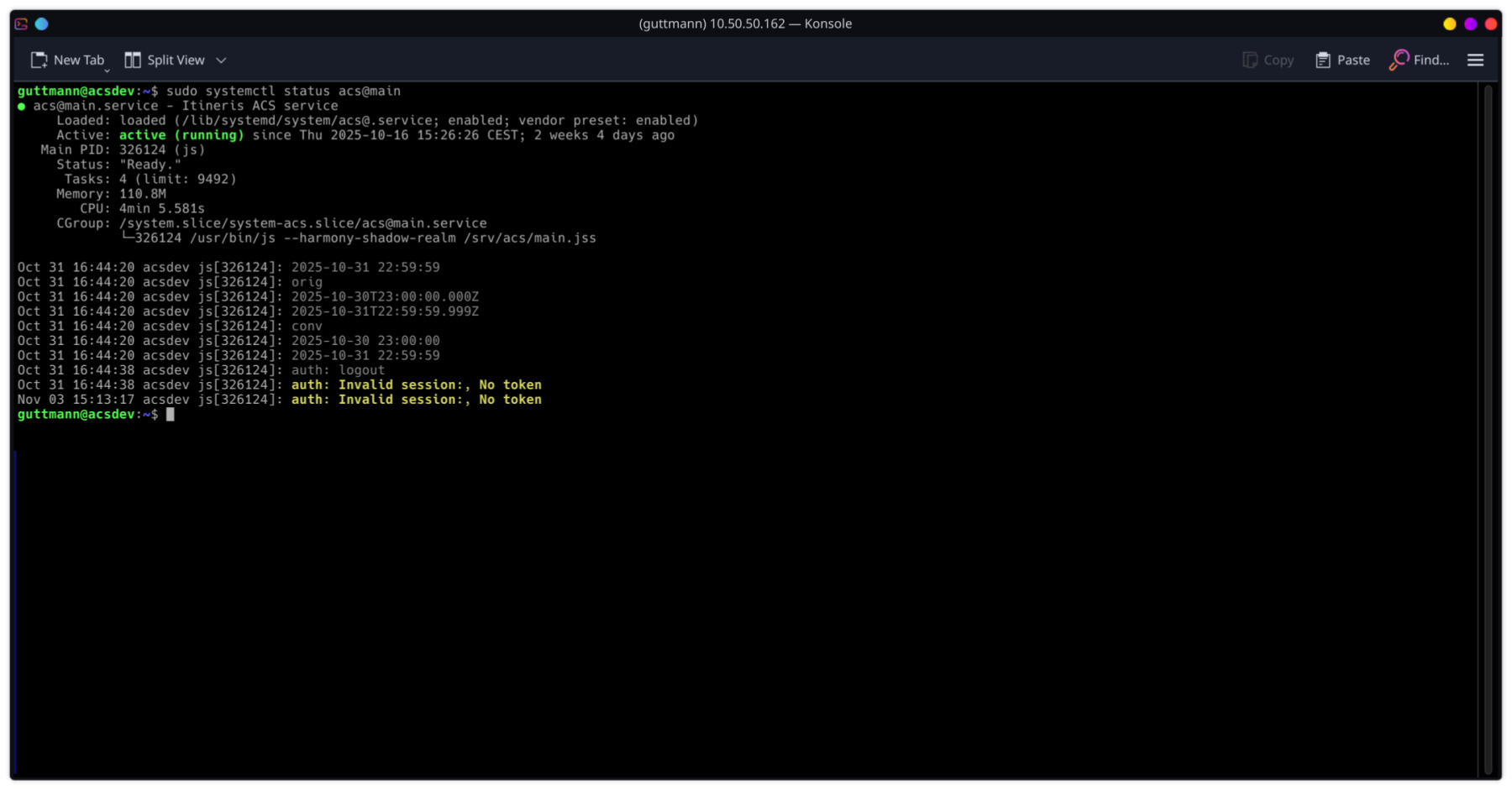This screenshot has height=790, width=1512.
Task: Click the window title text '10.50.50.162 — Konsole'
Action: click(745, 24)
